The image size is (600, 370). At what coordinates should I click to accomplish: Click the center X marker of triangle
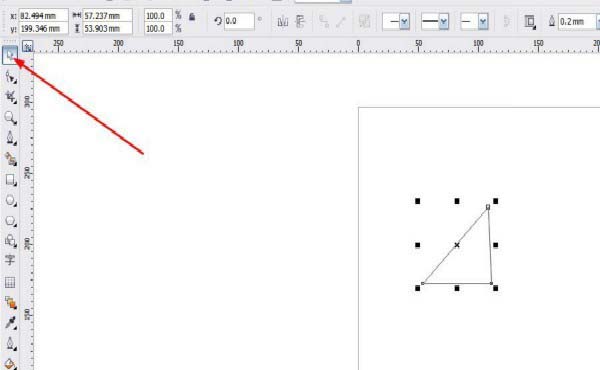coord(457,245)
